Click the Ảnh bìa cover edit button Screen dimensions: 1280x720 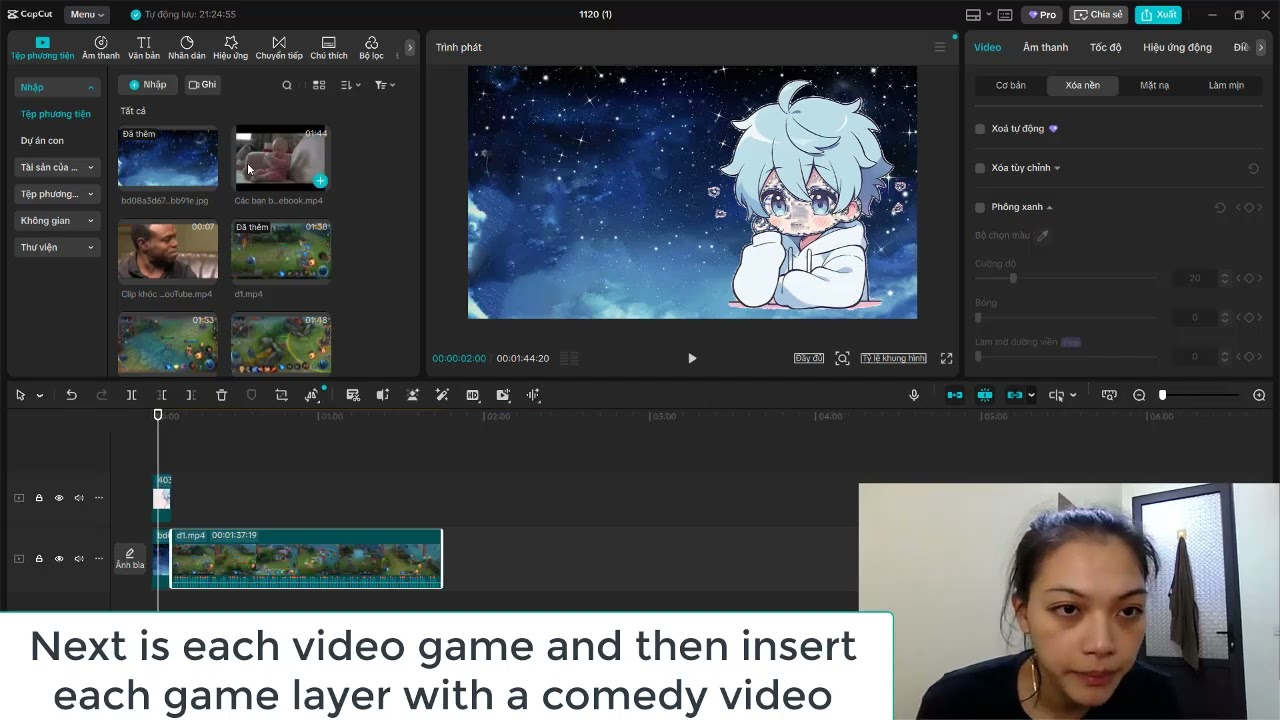[129, 558]
